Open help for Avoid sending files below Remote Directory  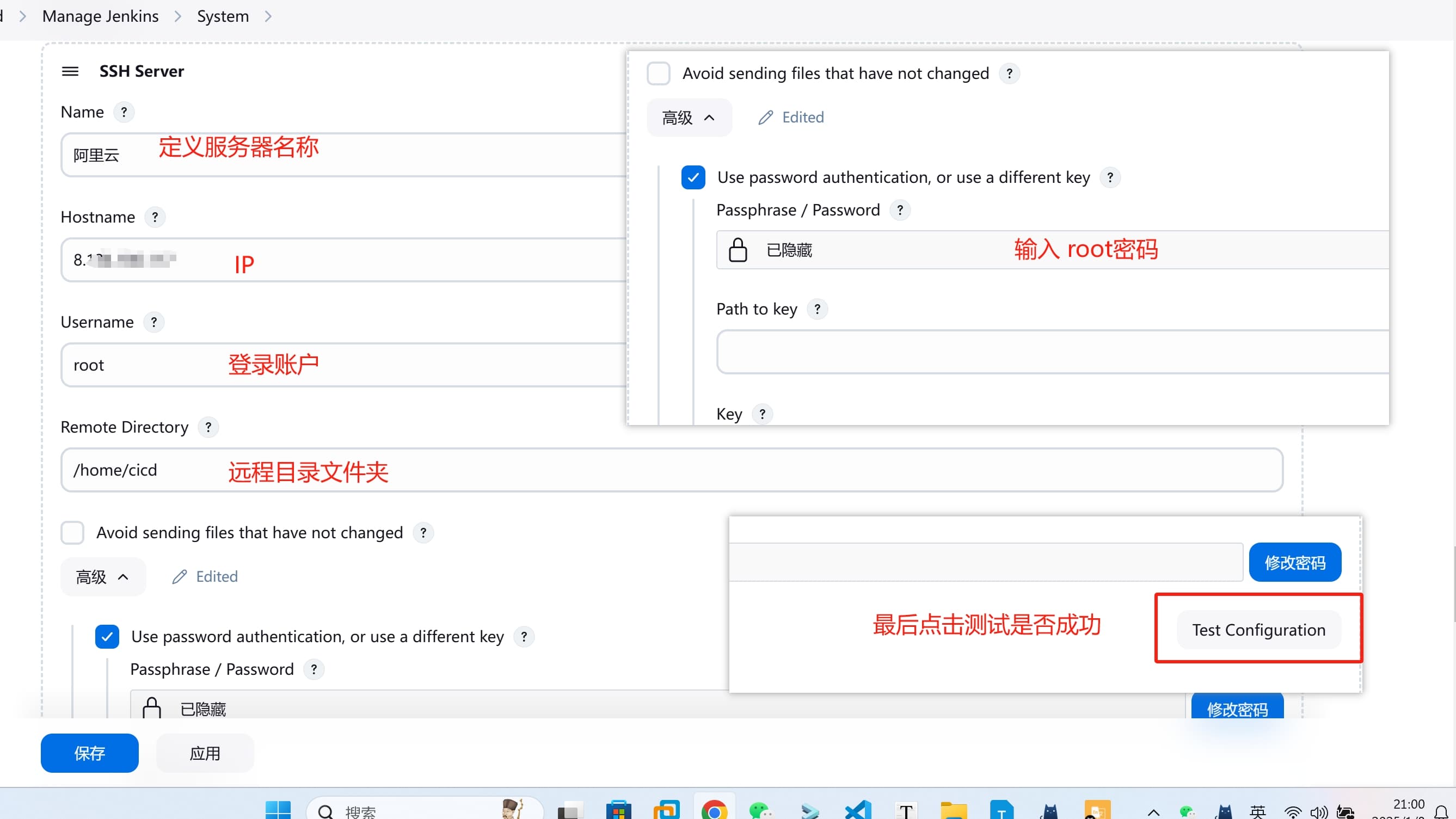[x=423, y=532]
